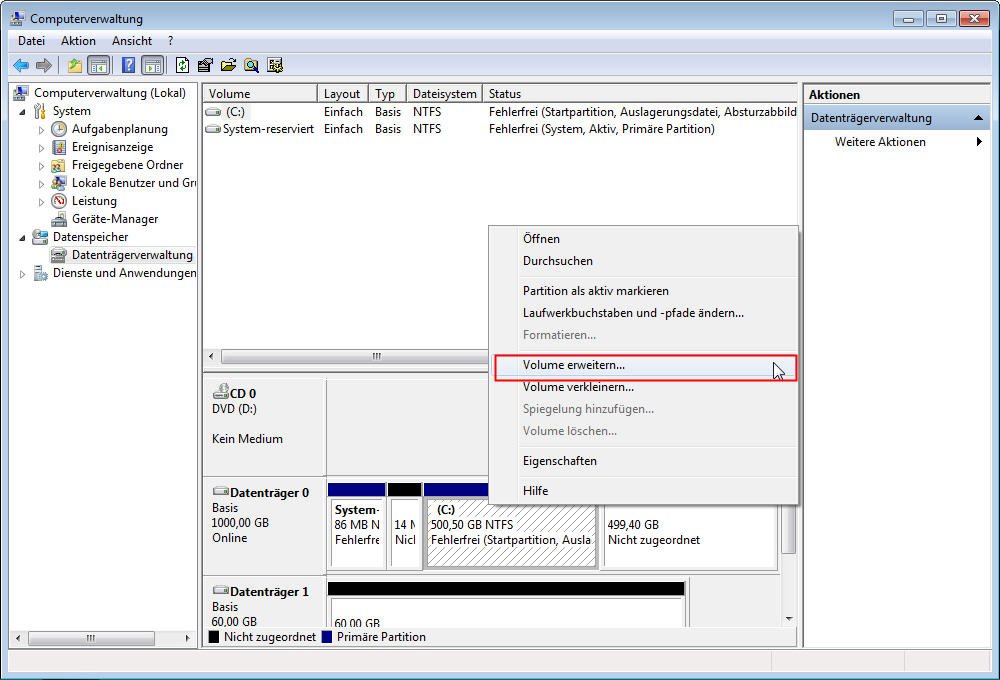This screenshot has height=680, width=1000.
Task: Select the 60,00 GB block on Datenträger 1
Action: point(506,604)
